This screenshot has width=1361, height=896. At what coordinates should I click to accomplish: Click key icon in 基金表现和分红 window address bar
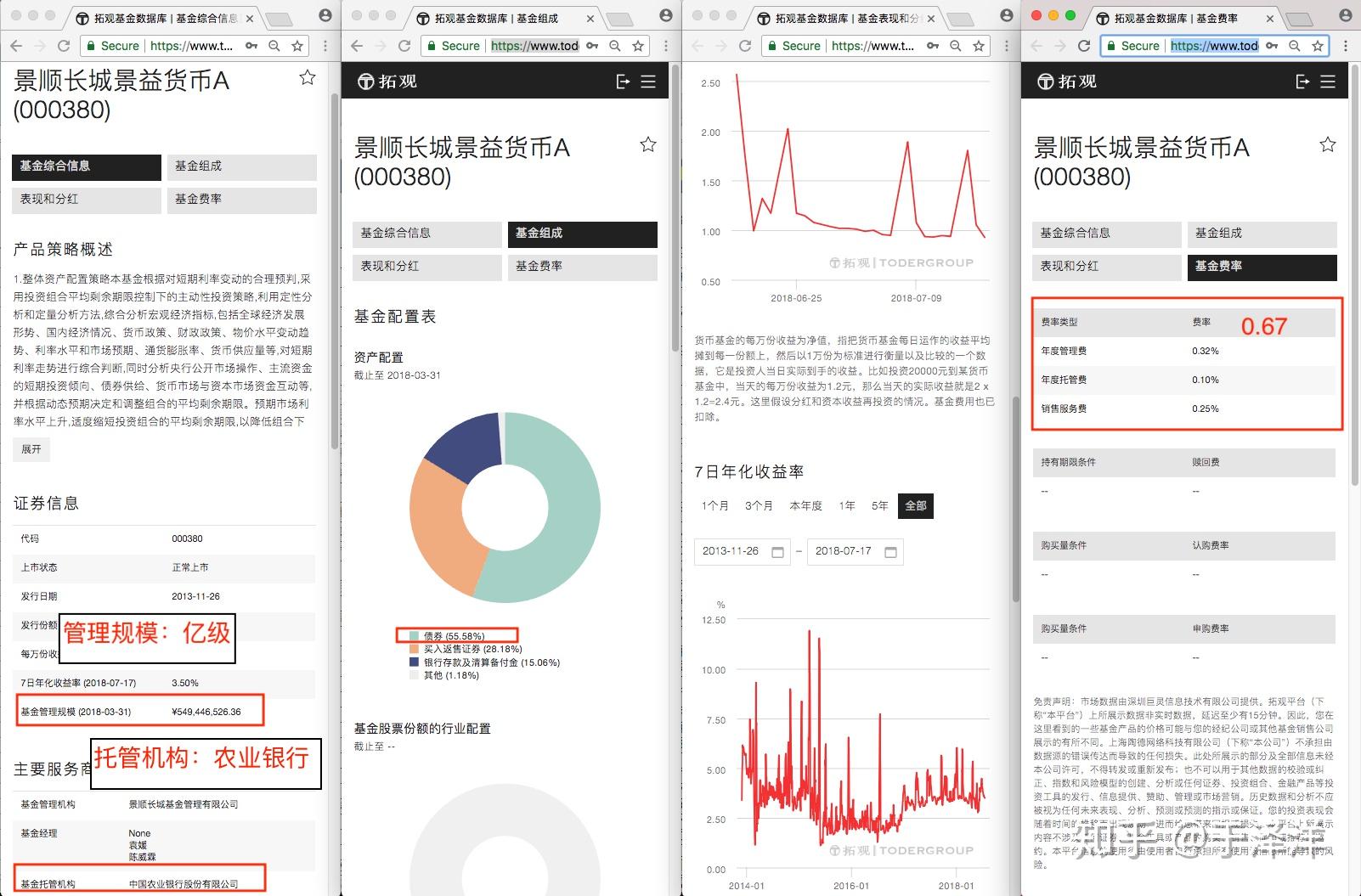tap(933, 46)
